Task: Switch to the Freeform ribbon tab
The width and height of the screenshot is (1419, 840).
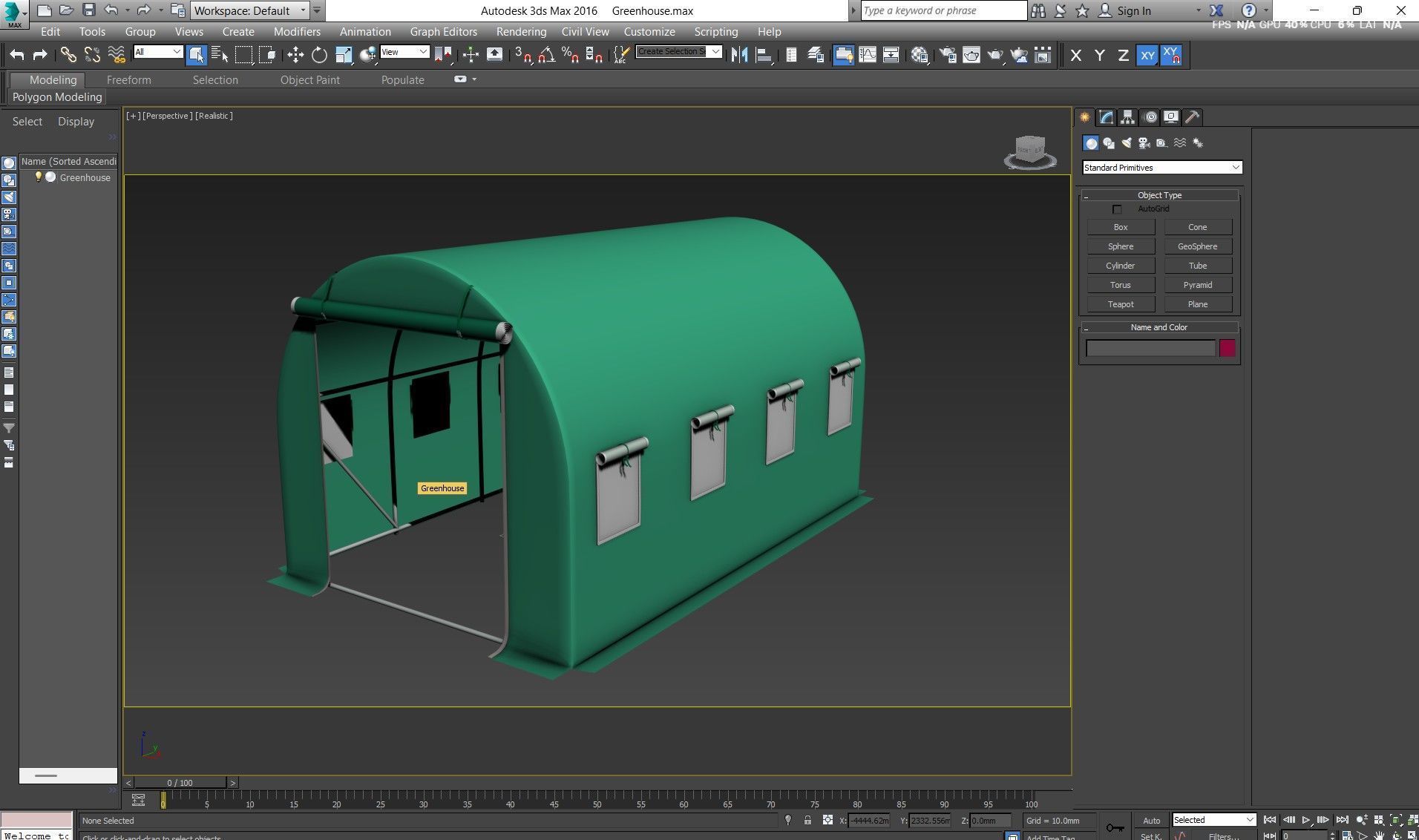Action: pyautogui.click(x=128, y=80)
